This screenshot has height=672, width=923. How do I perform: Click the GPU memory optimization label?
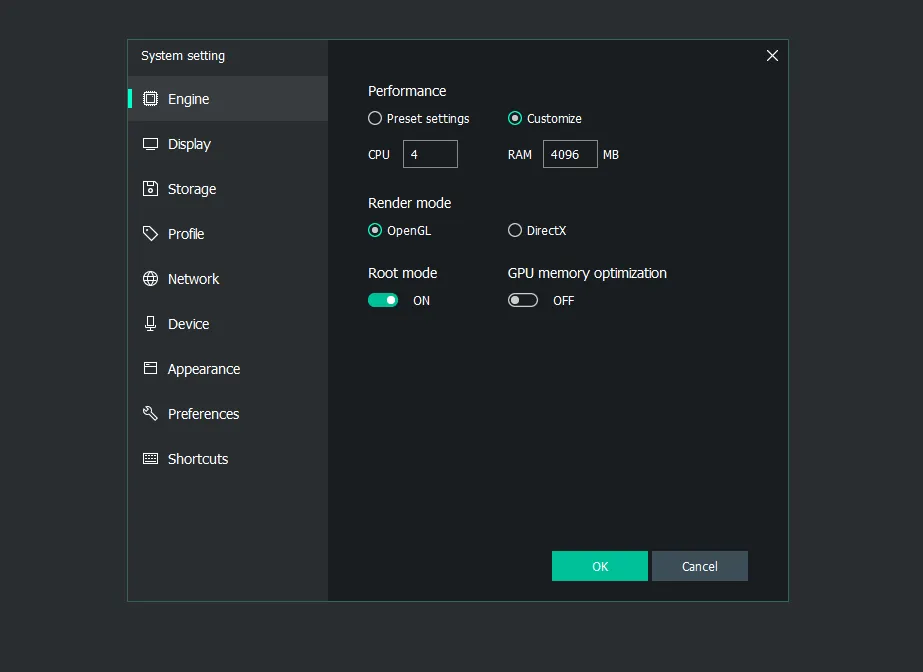(x=587, y=274)
